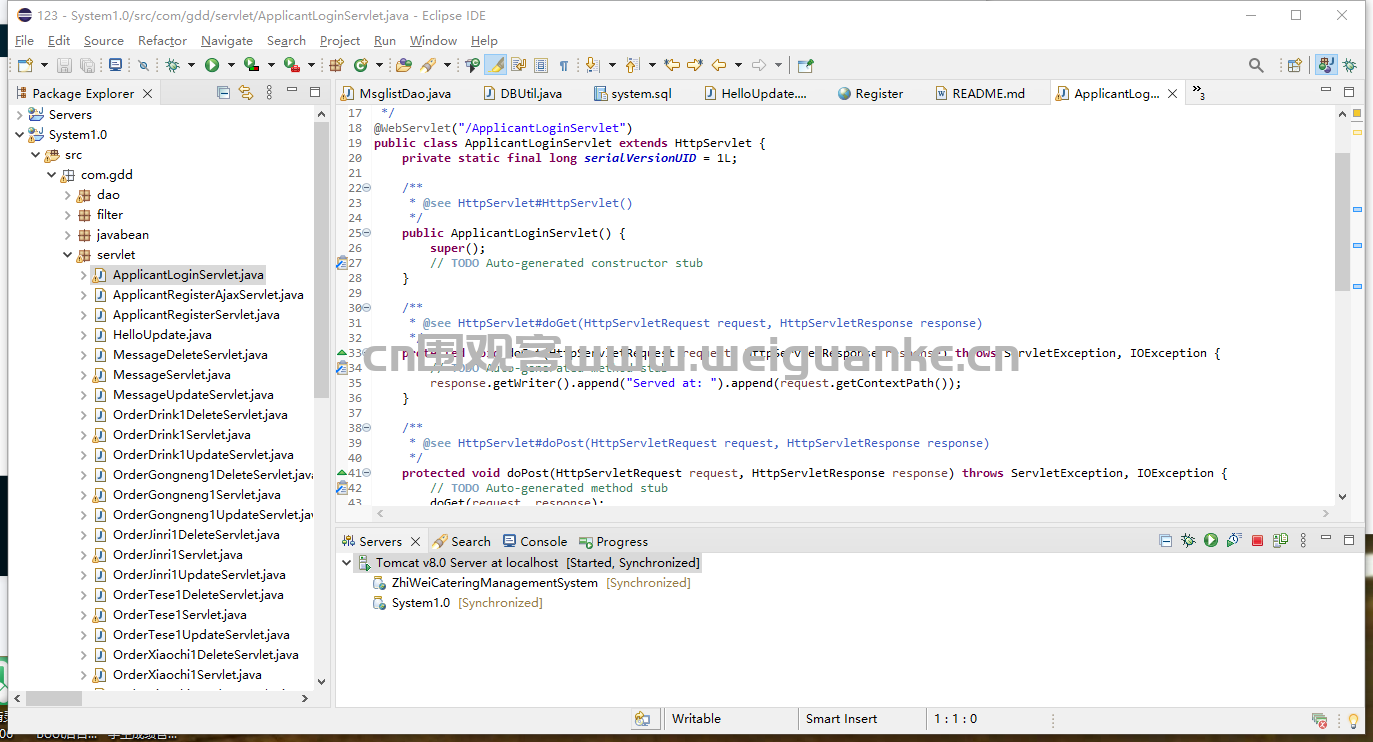Open the Progress tab in bottom panel
This screenshot has width=1373, height=742.
coord(612,541)
